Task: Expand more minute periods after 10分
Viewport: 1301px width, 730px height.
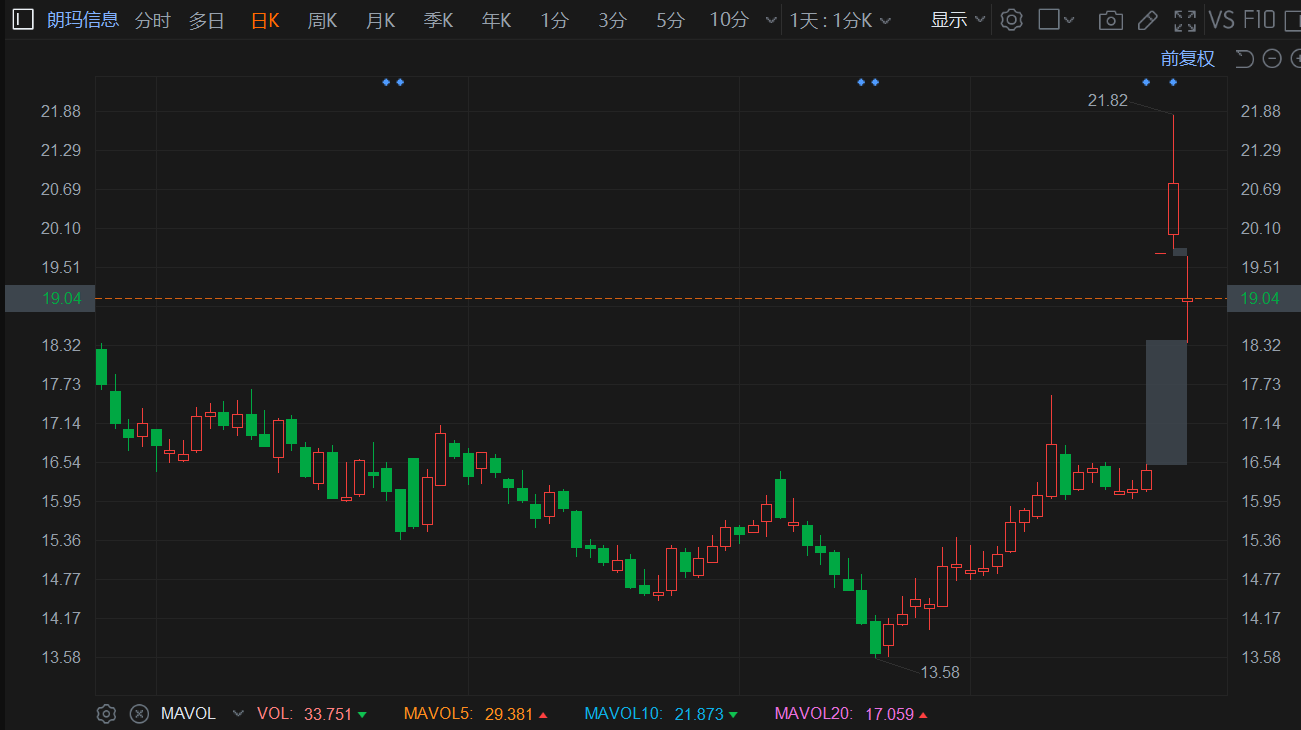Action: click(x=770, y=20)
